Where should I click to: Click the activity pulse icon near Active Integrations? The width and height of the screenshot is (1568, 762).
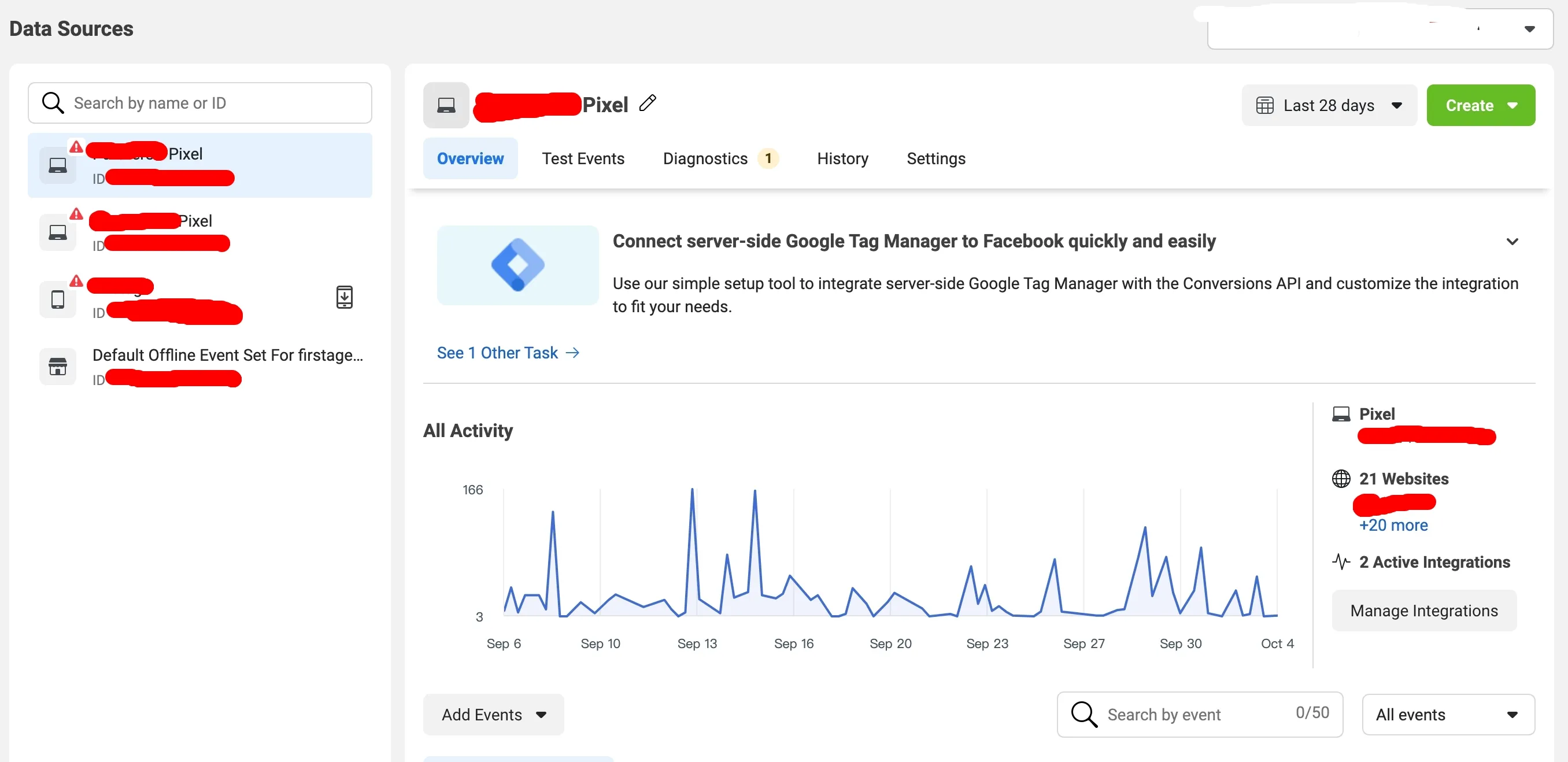point(1341,561)
